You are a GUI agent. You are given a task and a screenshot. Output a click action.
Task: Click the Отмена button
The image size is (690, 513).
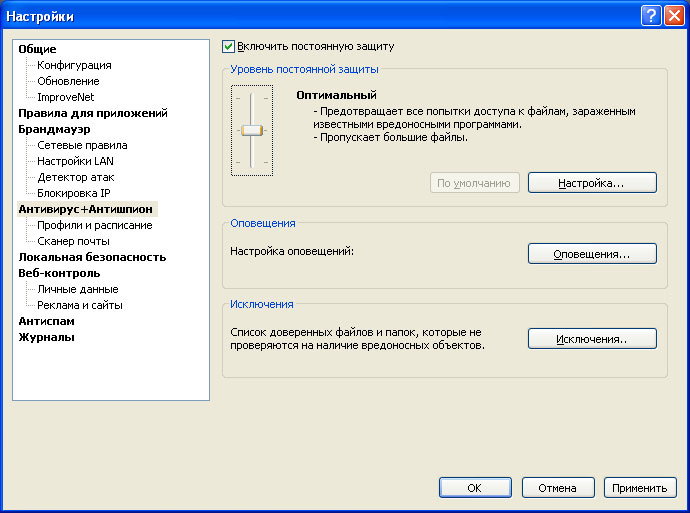point(558,487)
